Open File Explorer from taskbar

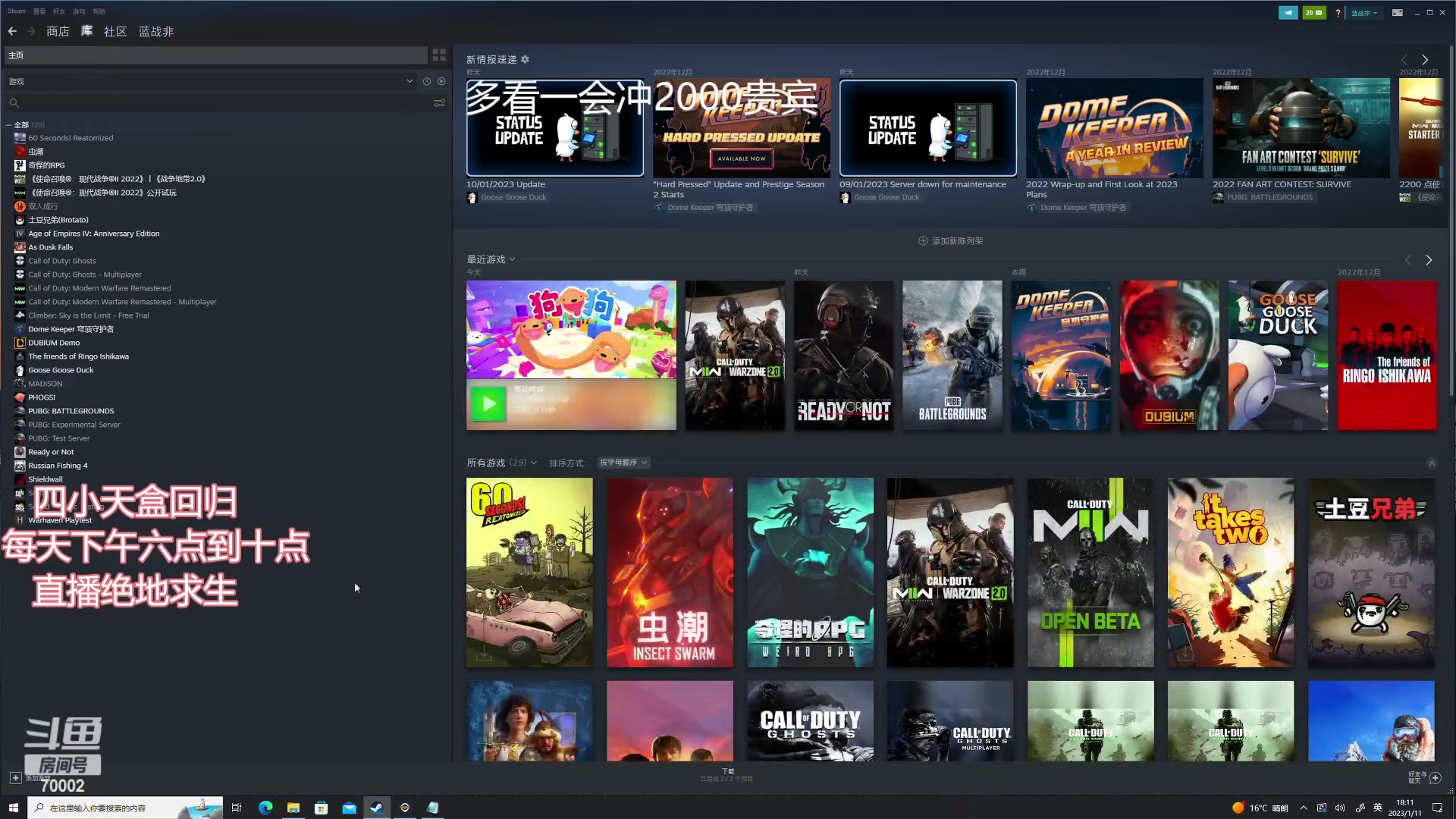click(x=293, y=808)
